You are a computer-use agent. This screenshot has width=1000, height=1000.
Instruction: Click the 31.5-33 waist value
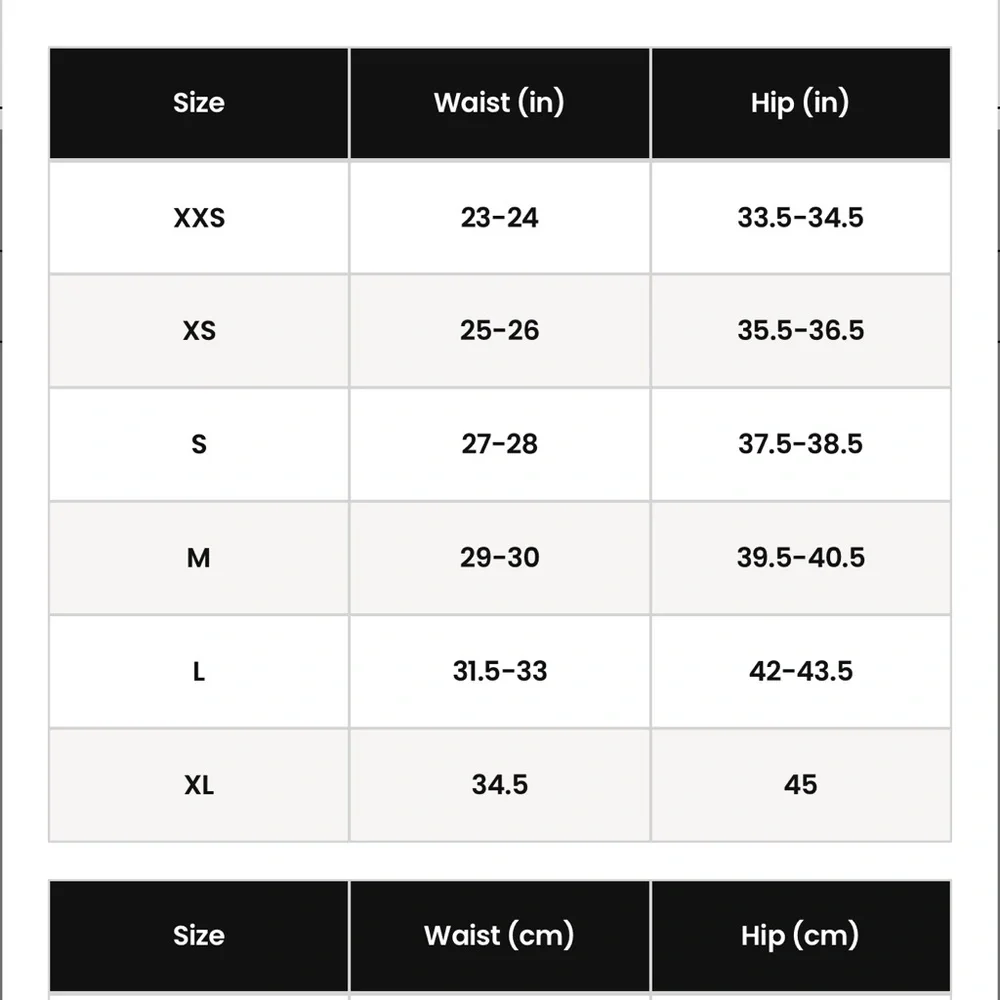tap(499, 672)
